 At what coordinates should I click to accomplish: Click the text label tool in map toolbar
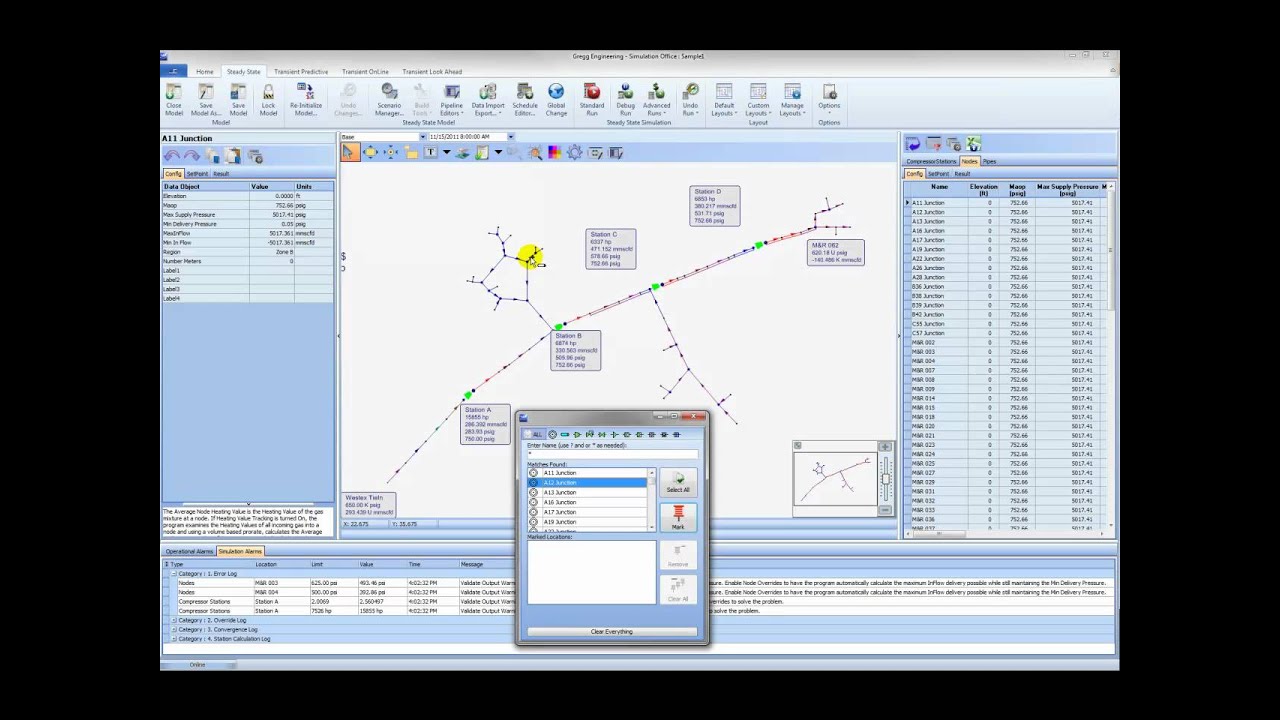click(430, 152)
